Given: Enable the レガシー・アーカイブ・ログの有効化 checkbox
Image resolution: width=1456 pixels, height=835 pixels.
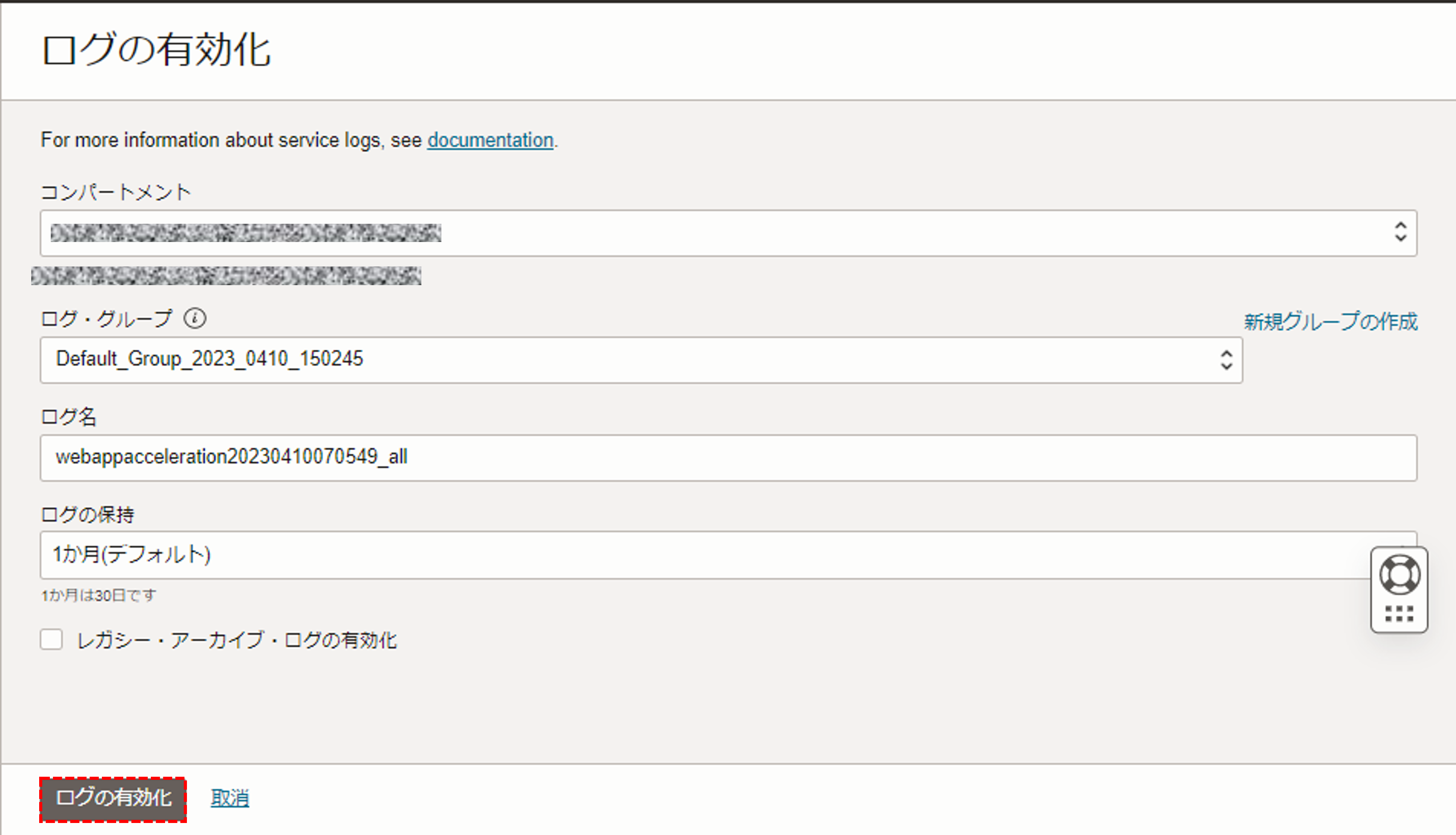Looking at the screenshot, I should [52, 640].
